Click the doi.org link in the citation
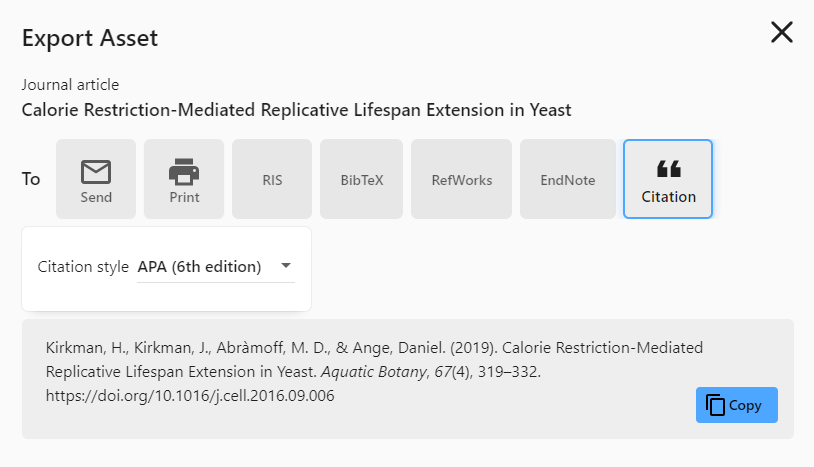Screen dimensions: 814x467 coord(190,396)
